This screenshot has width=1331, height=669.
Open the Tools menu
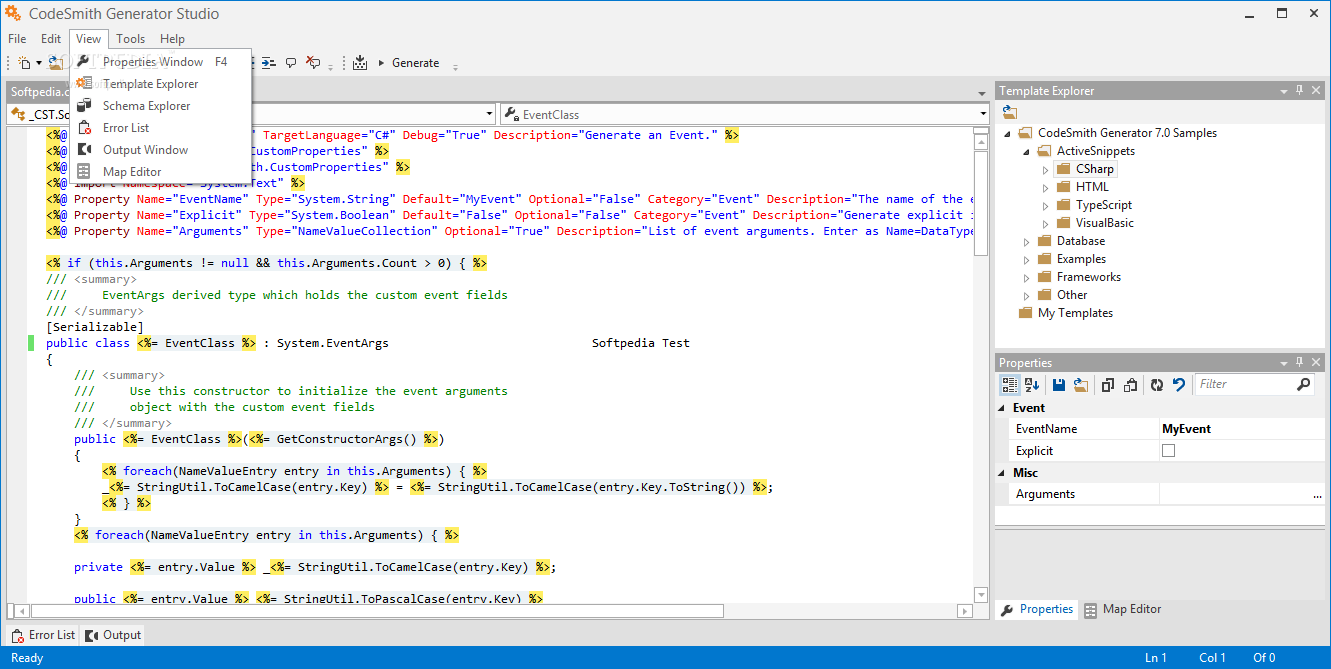[x=130, y=39]
